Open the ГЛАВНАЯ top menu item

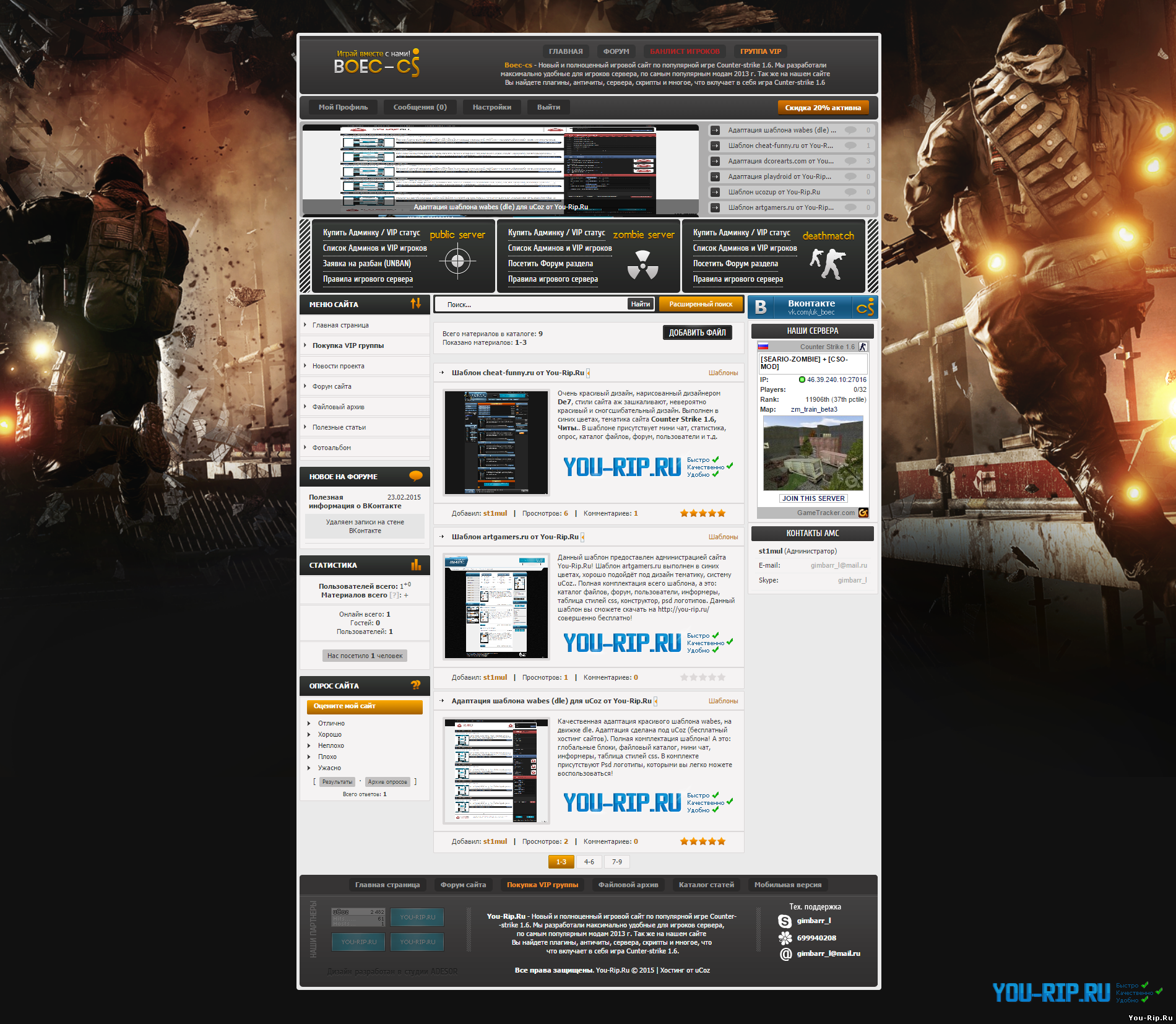coord(566,51)
